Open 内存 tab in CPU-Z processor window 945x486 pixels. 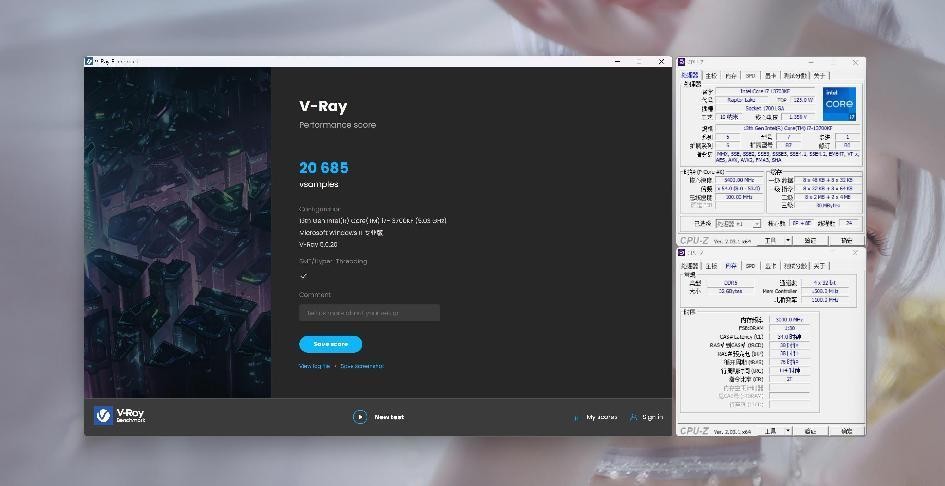point(730,75)
